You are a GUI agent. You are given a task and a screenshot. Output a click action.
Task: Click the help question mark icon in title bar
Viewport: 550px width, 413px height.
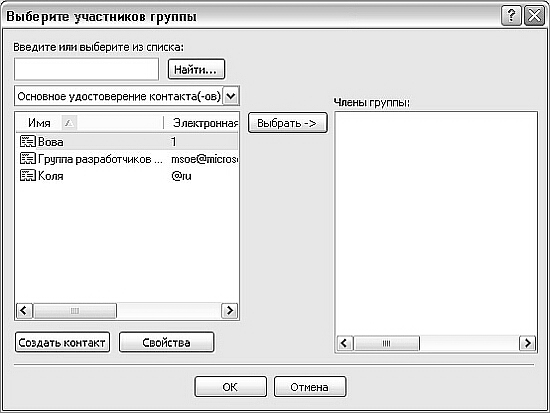click(x=511, y=16)
